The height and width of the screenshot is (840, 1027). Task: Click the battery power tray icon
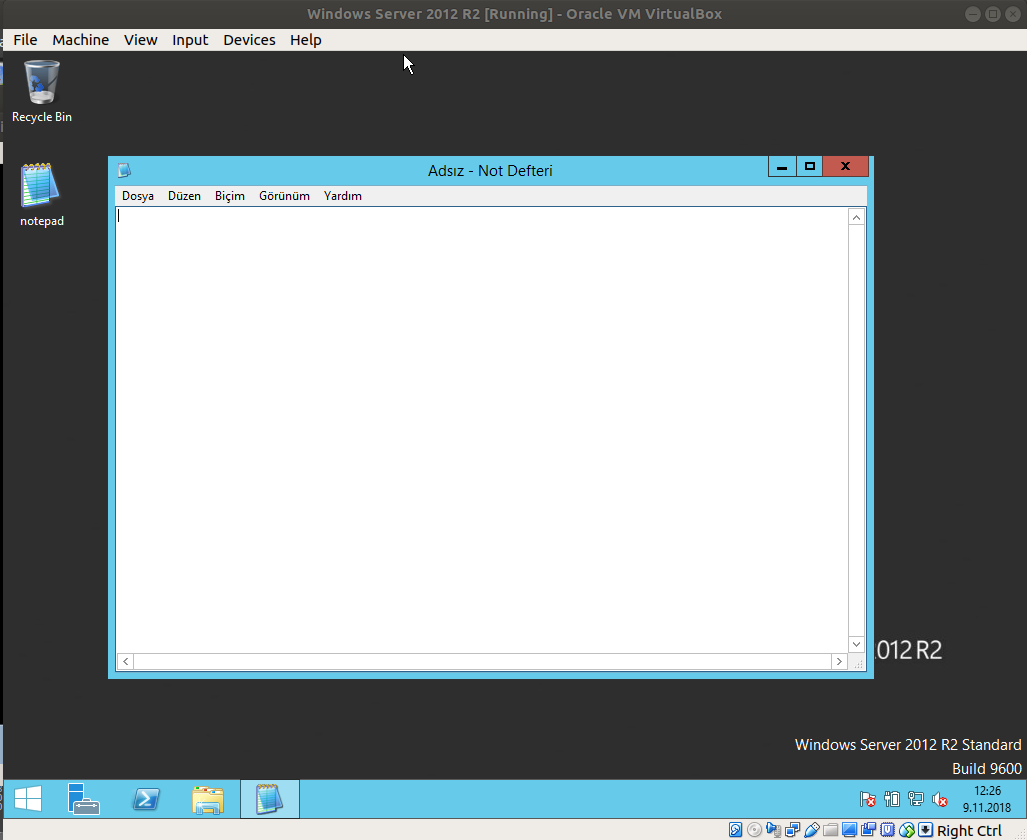(x=891, y=799)
